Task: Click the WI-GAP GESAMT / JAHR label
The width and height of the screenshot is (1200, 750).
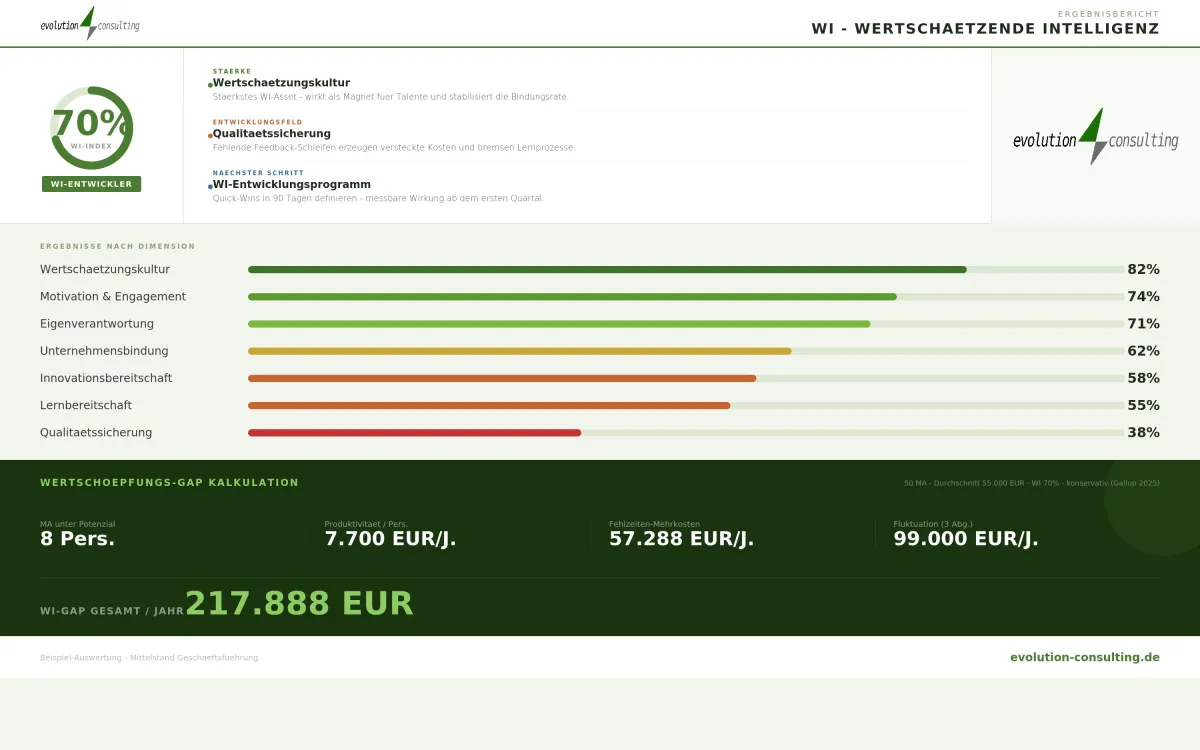Action: tap(112, 611)
